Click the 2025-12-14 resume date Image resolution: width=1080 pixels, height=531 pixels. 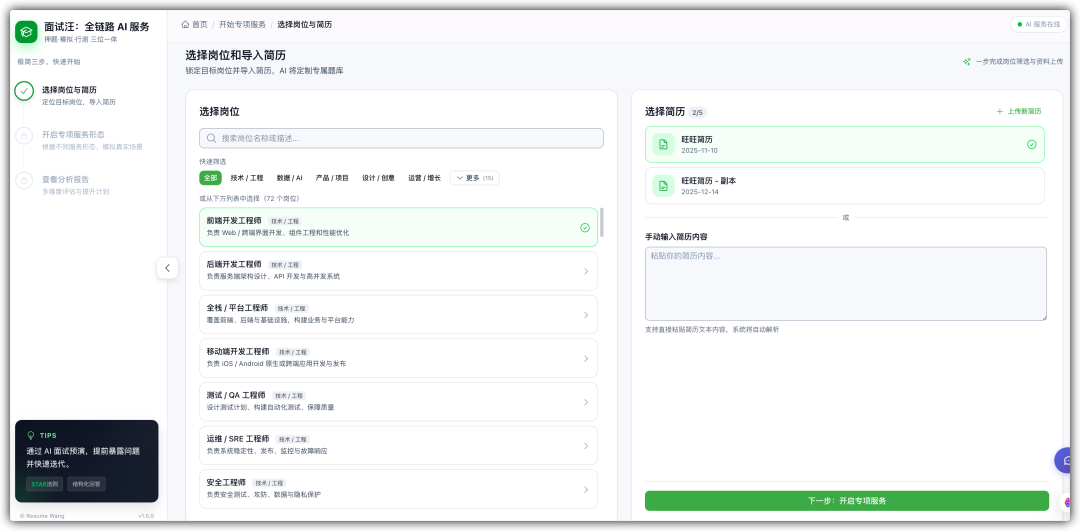tap(700, 191)
